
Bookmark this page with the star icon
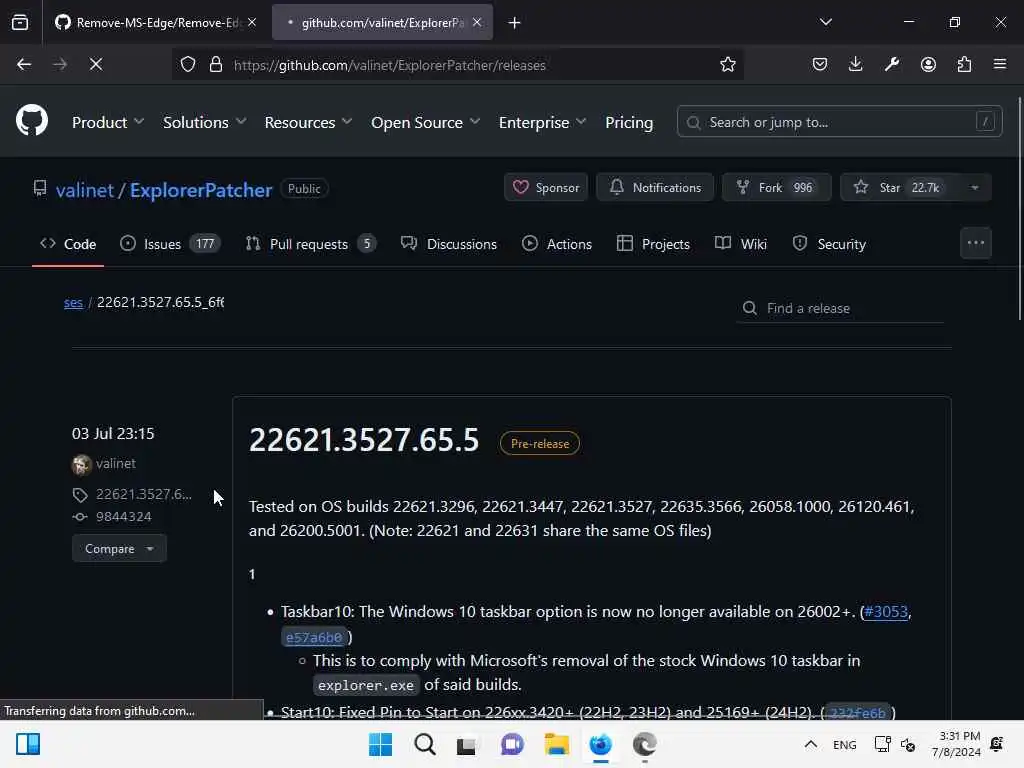(x=728, y=64)
